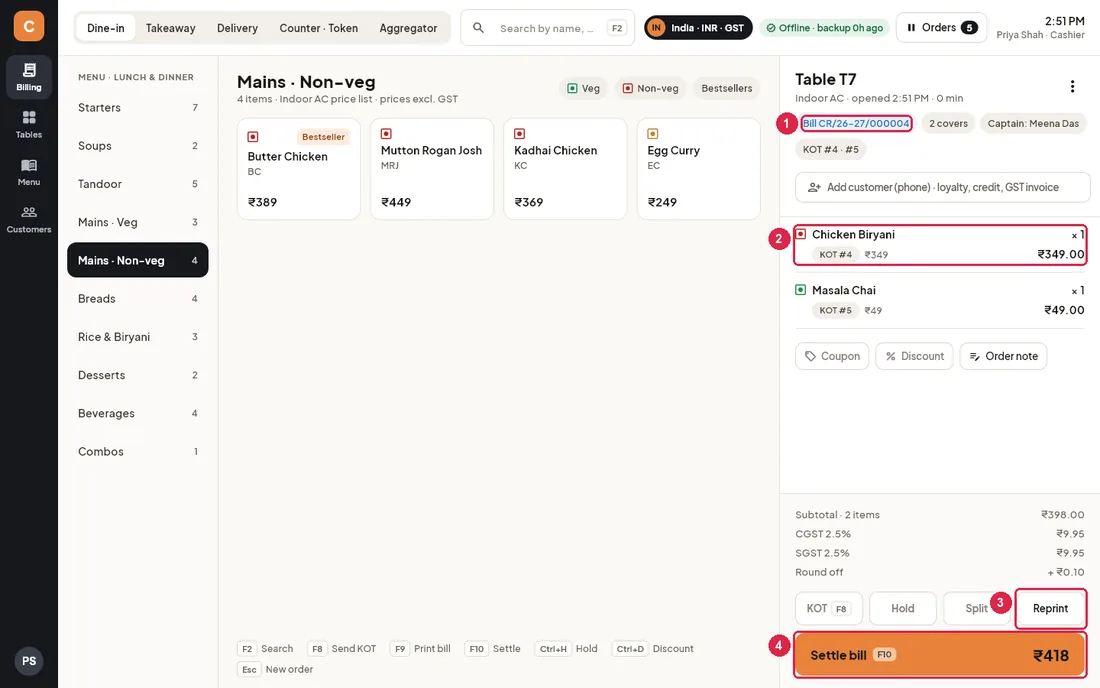Open the India · INR · GST region selector
Screen dimensions: 1100x688
[x=698, y=28]
